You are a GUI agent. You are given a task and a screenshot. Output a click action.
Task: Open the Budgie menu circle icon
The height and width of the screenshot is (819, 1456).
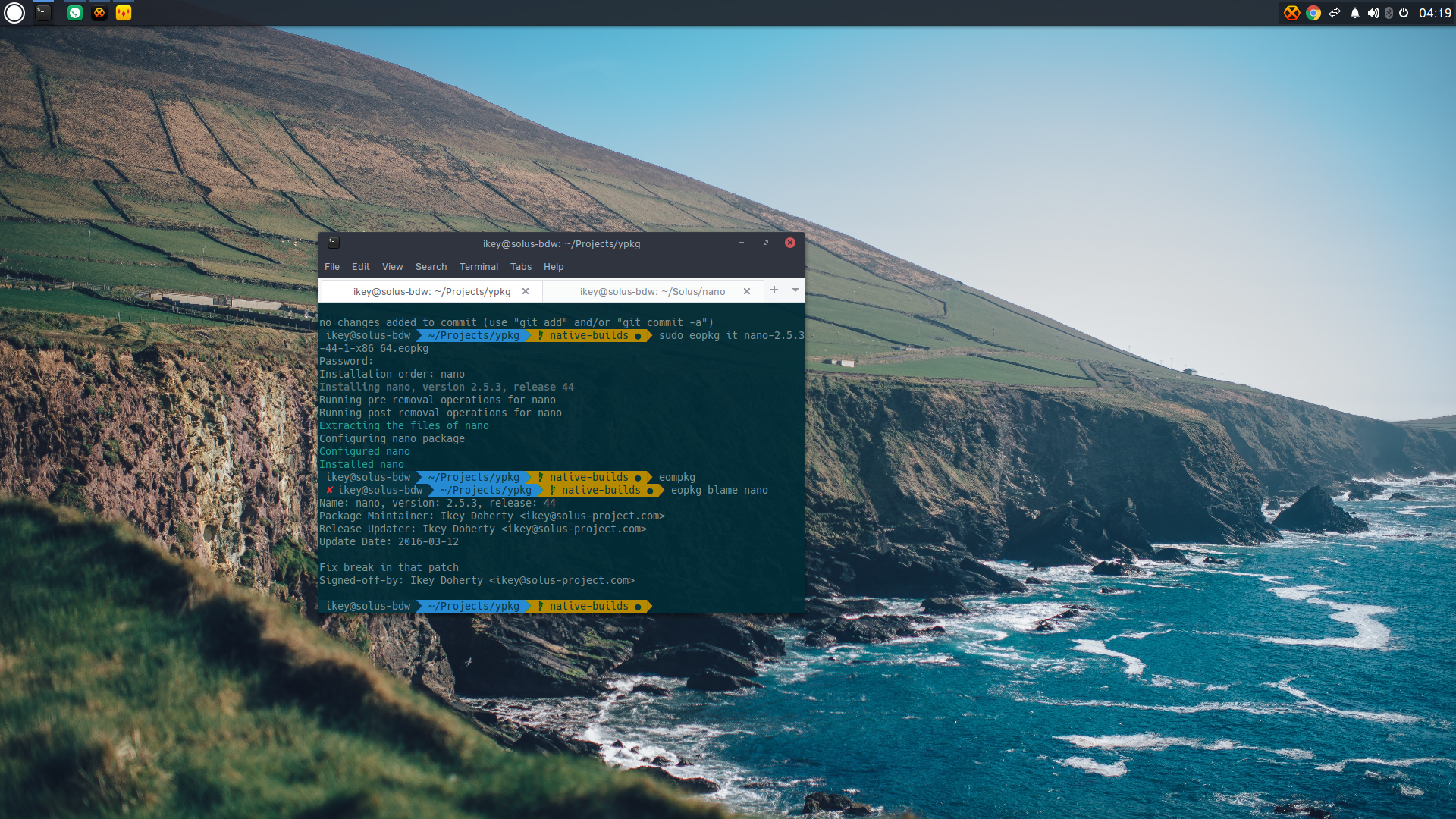click(x=14, y=13)
